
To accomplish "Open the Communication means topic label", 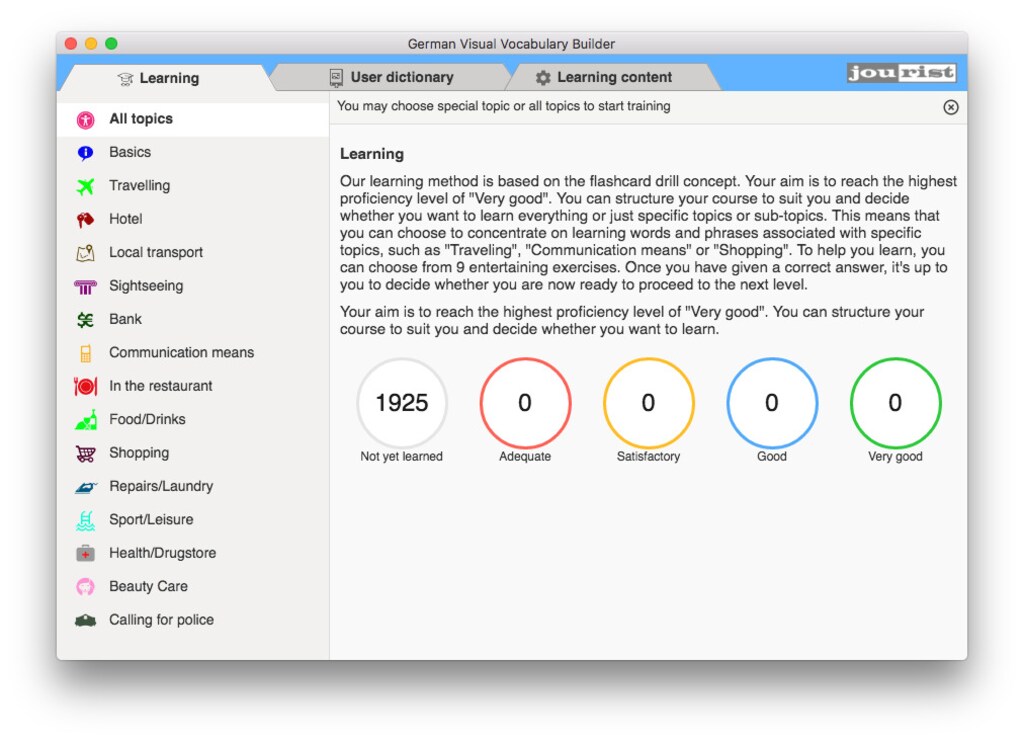I will 182,353.
